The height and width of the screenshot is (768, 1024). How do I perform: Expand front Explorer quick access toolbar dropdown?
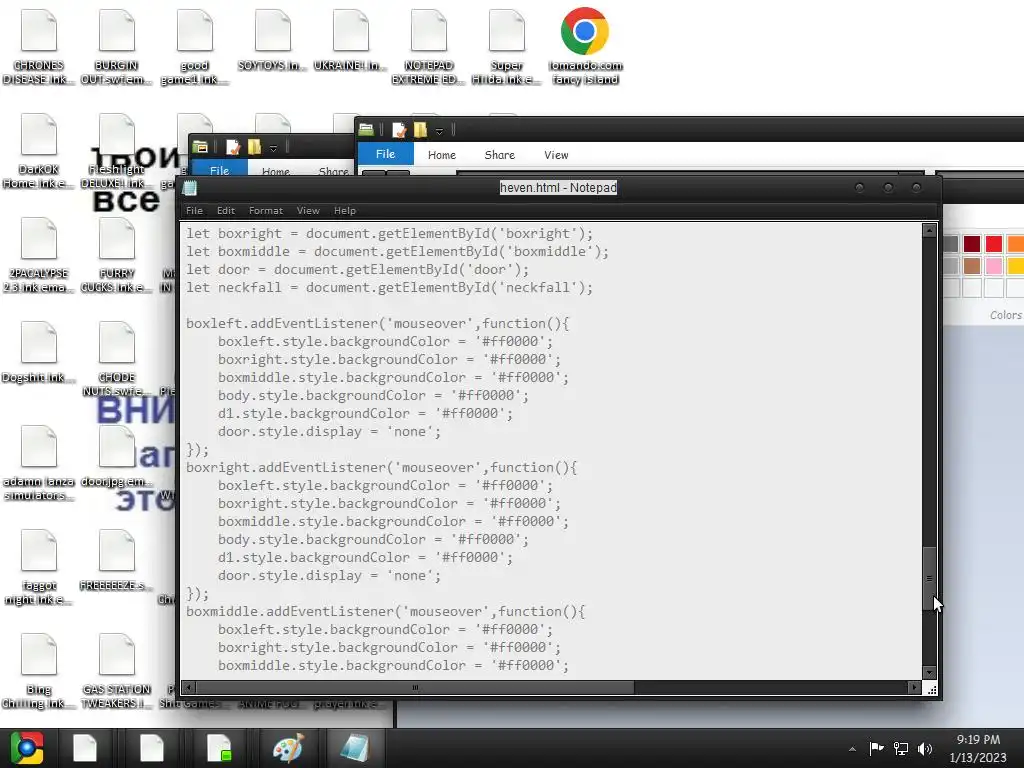[440, 131]
